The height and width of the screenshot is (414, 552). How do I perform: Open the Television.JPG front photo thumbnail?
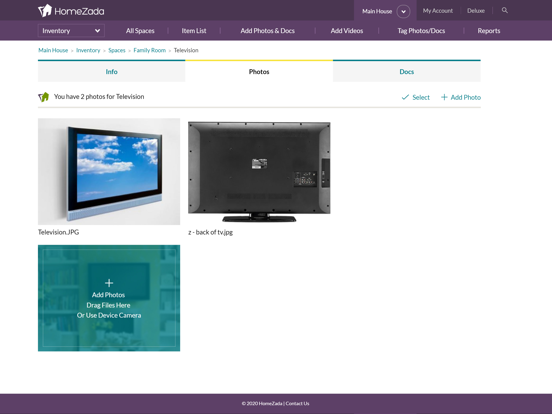coord(109,171)
